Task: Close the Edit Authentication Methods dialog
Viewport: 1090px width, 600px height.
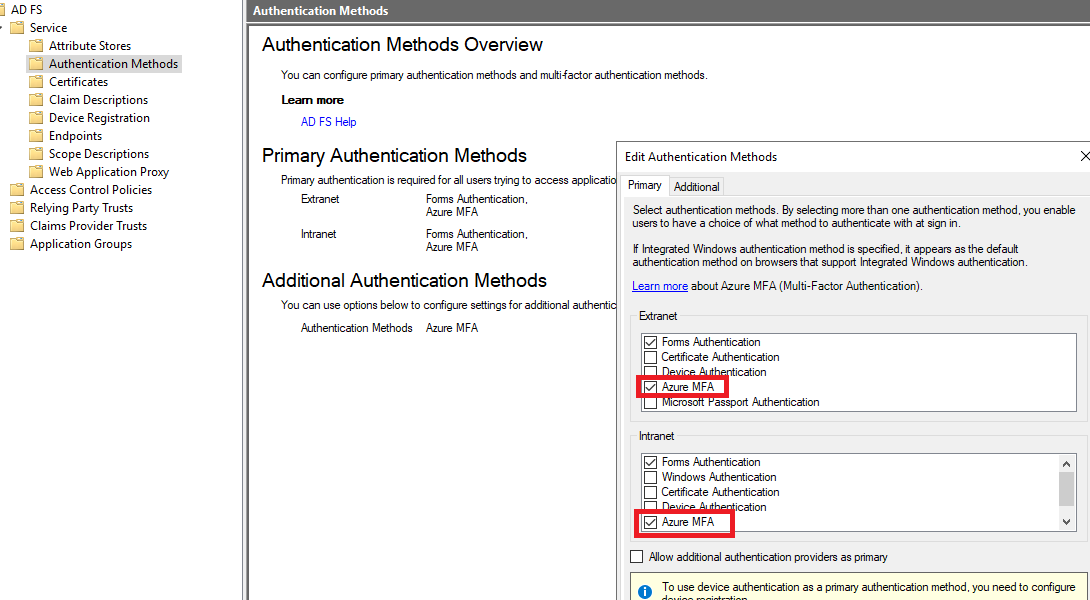Action: pyautogui.click(x=1084, y=156)
